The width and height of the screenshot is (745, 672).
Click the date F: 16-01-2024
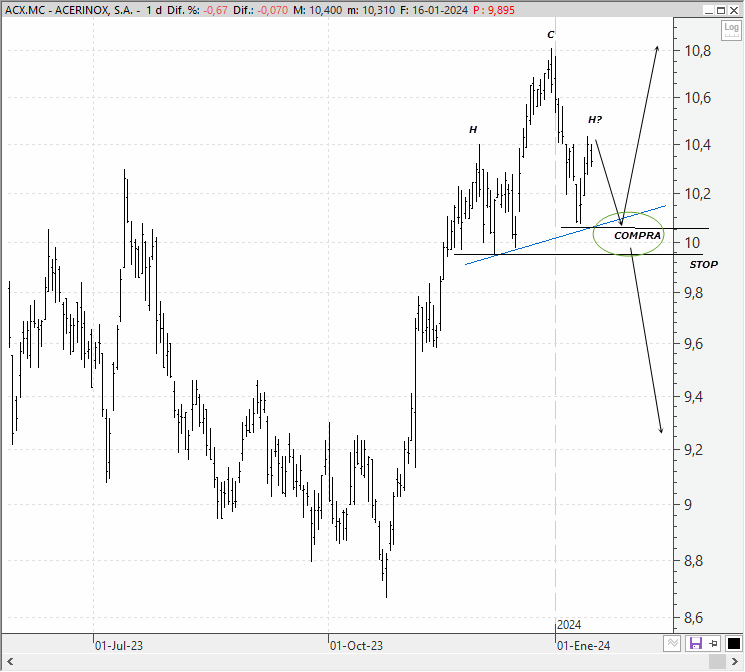click(x=434, y=10)
